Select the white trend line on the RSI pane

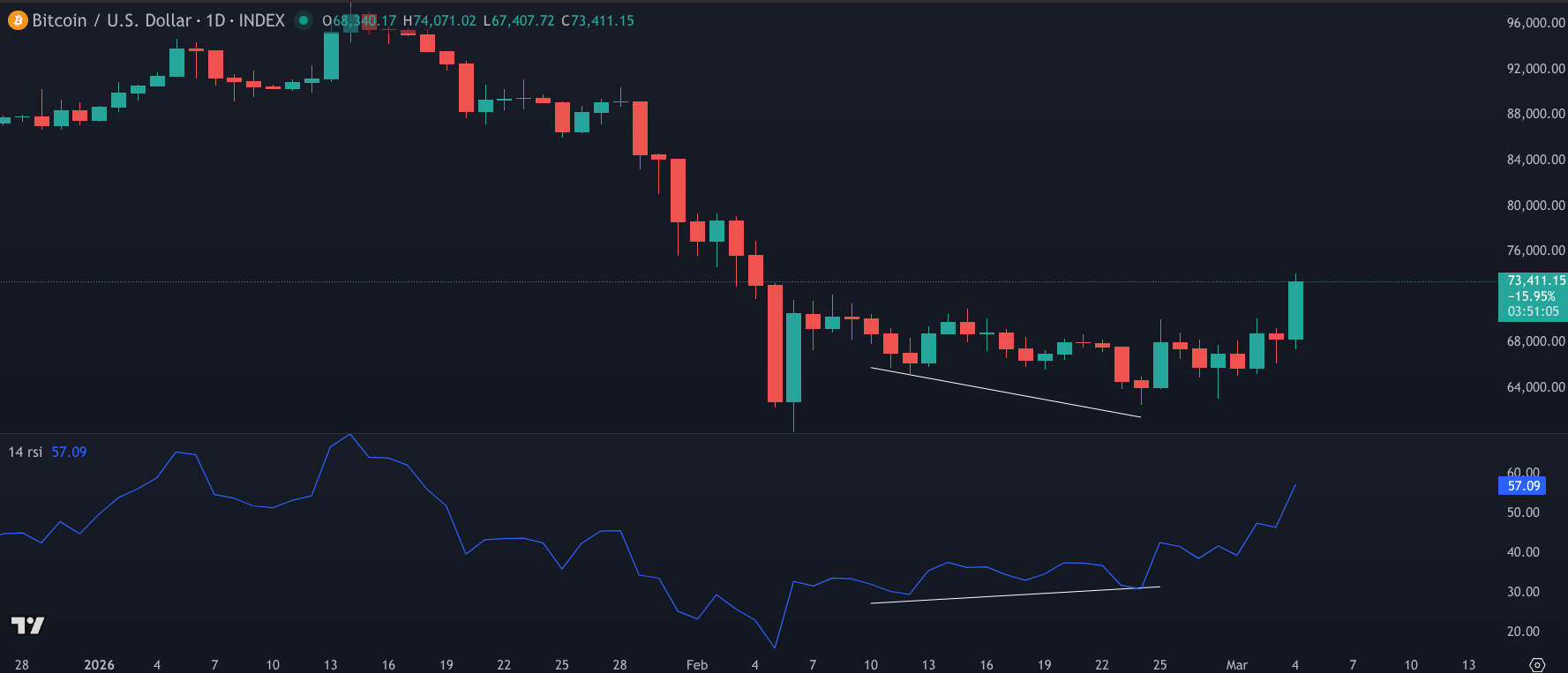click(1015, 595)
